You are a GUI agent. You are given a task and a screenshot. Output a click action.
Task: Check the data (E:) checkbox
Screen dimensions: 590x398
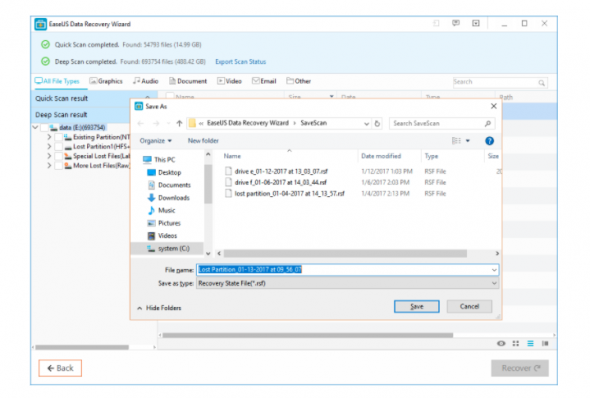coord(45,128)
